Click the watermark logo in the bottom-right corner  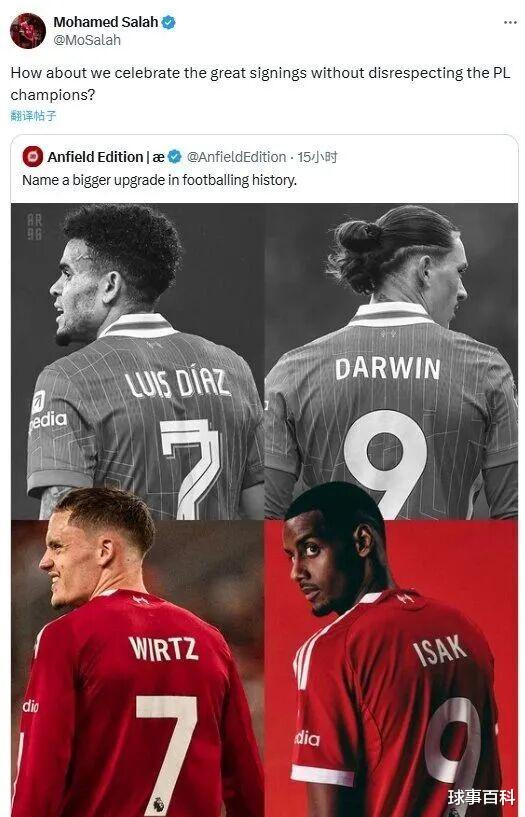[x=481, y=797]
